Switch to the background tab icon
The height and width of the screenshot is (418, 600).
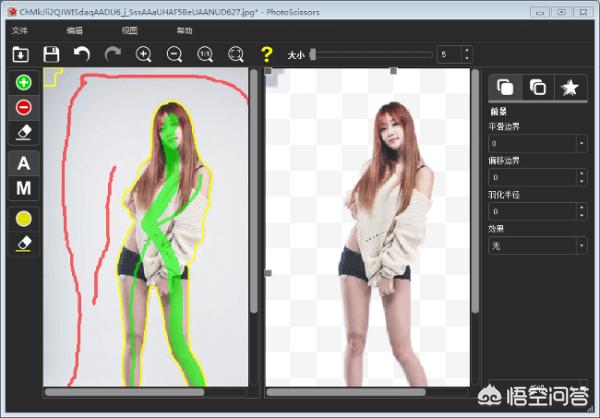[538, 88]
